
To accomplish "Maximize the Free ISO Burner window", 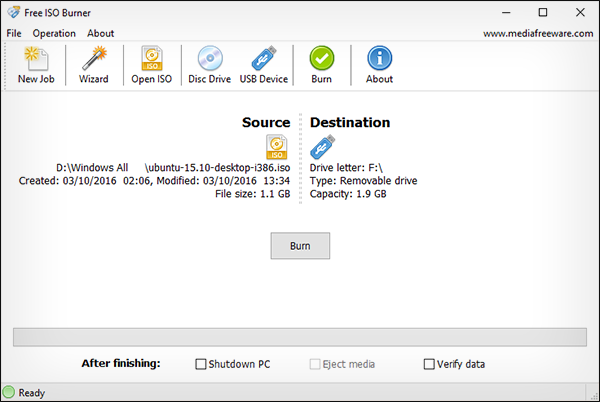I will [543, 12].
